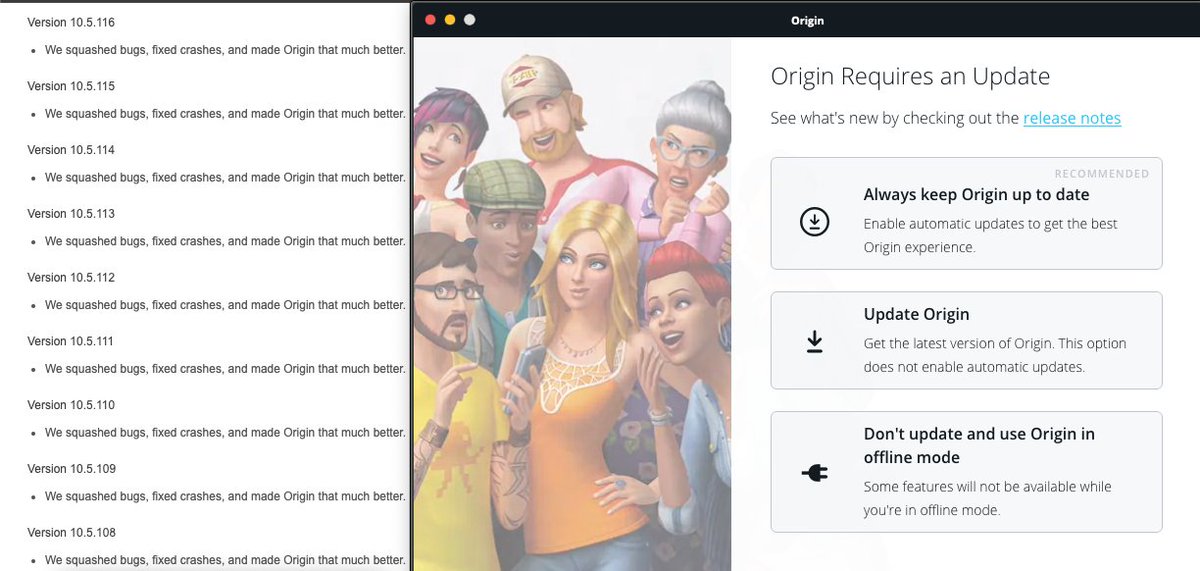Select the Update Origin option

pyautogui.click(x=966, y=340)
